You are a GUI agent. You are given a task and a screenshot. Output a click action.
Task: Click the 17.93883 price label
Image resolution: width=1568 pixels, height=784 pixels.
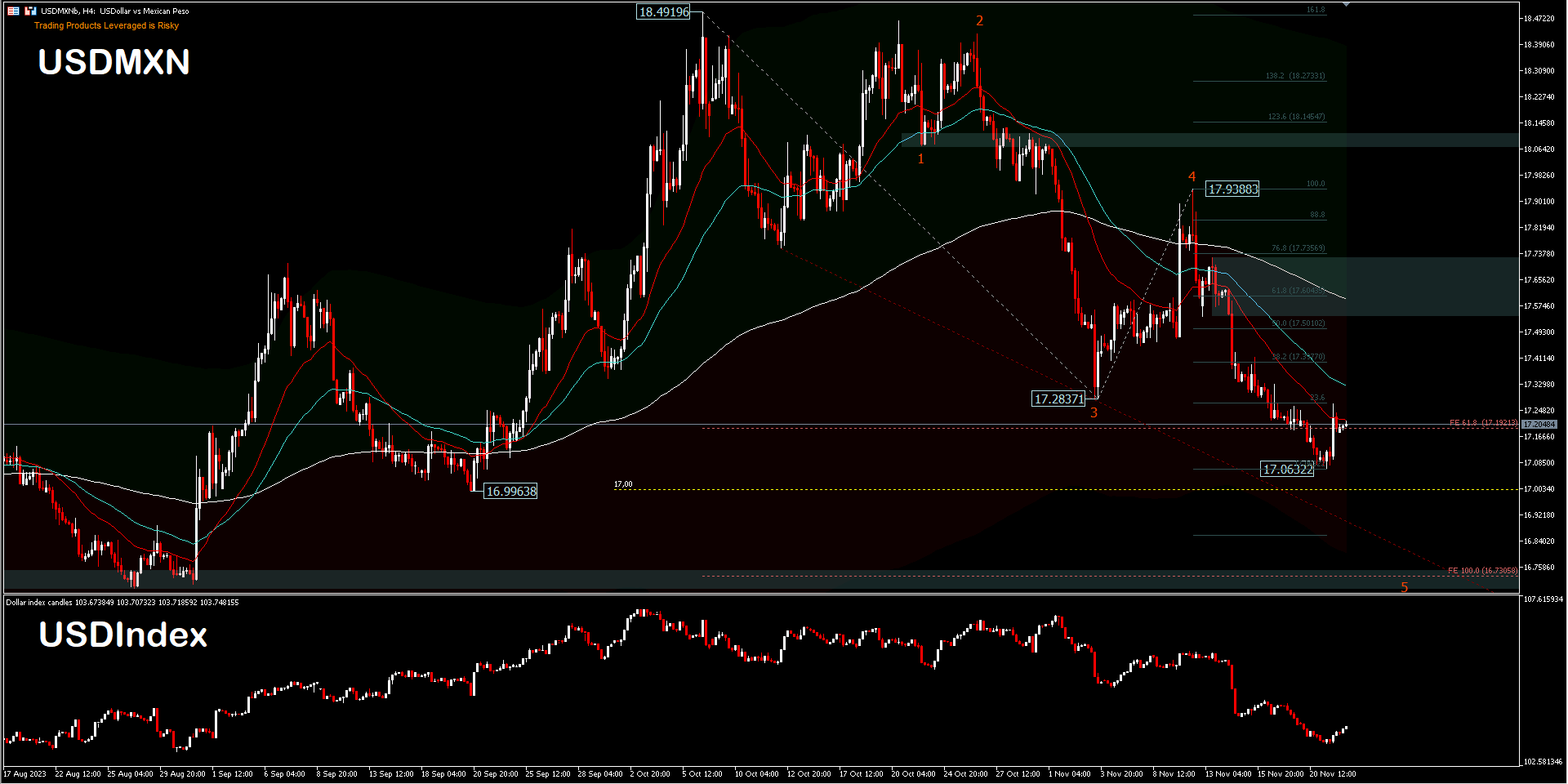[1232, 189]
